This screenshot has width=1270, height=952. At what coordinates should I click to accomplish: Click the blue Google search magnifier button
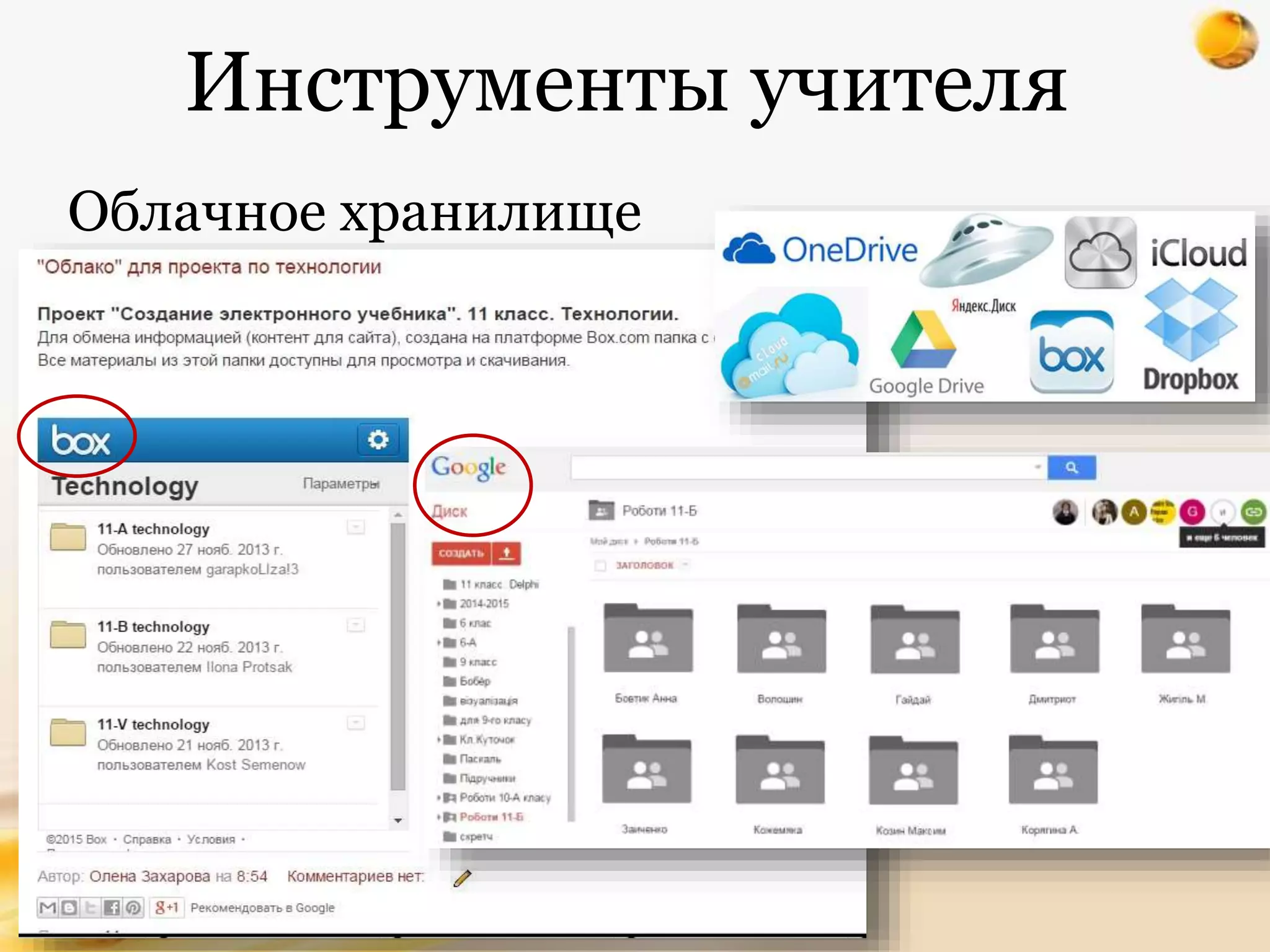(x=1072, y=467)
